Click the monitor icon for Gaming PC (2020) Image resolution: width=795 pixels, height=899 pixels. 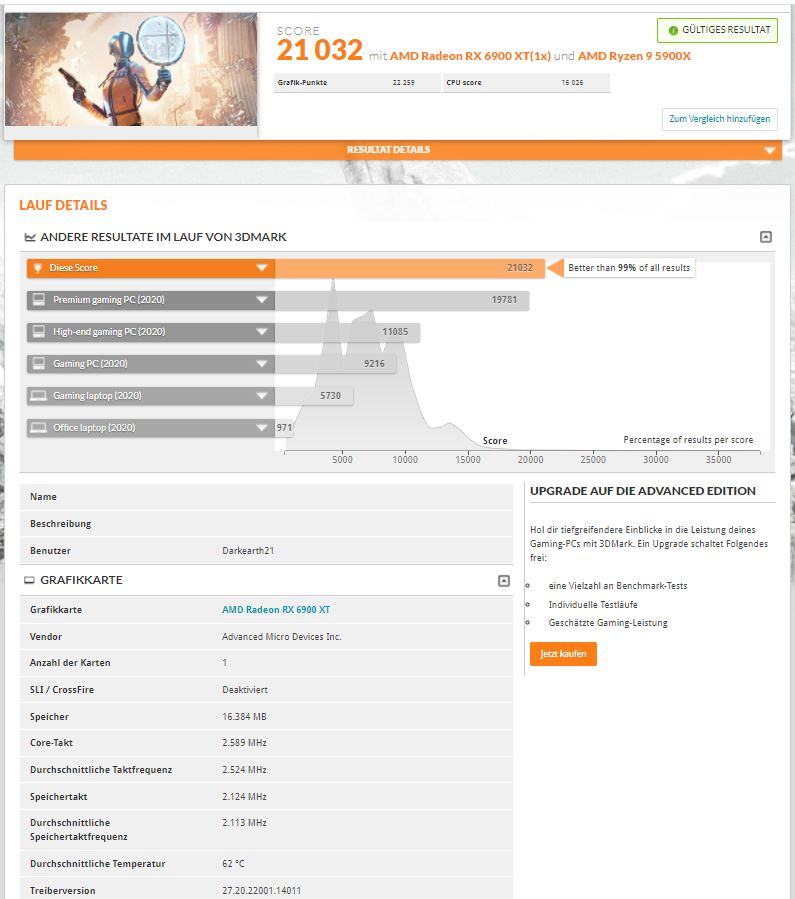[x=39, y=363]
